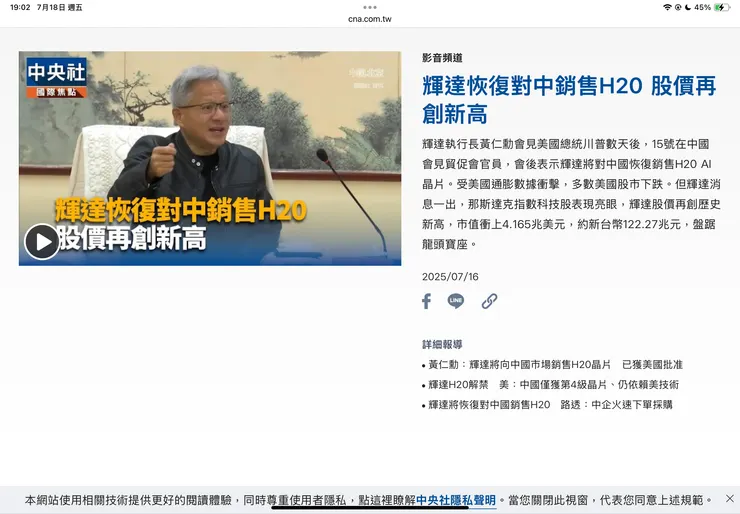Share the article on Facebook
Screen dimensions: 740x514
[427, 301]
